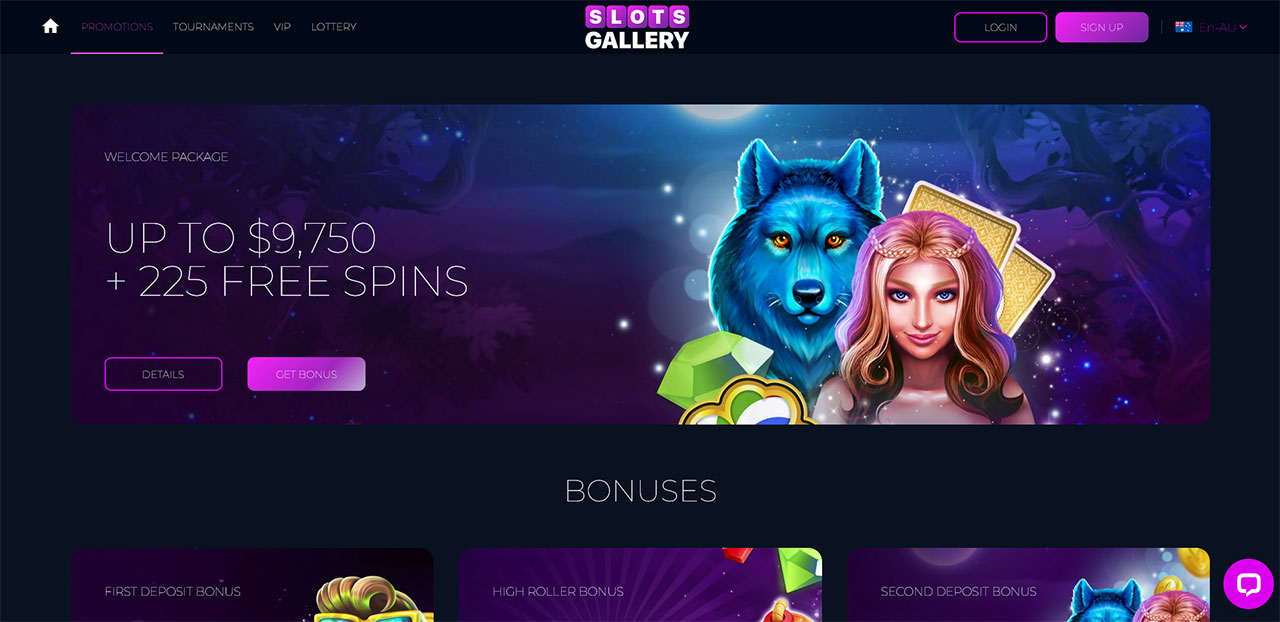This screenshot has width=1280, height=622.
Task: Click the Slots Gallery logo
Action: coord(637,27)
